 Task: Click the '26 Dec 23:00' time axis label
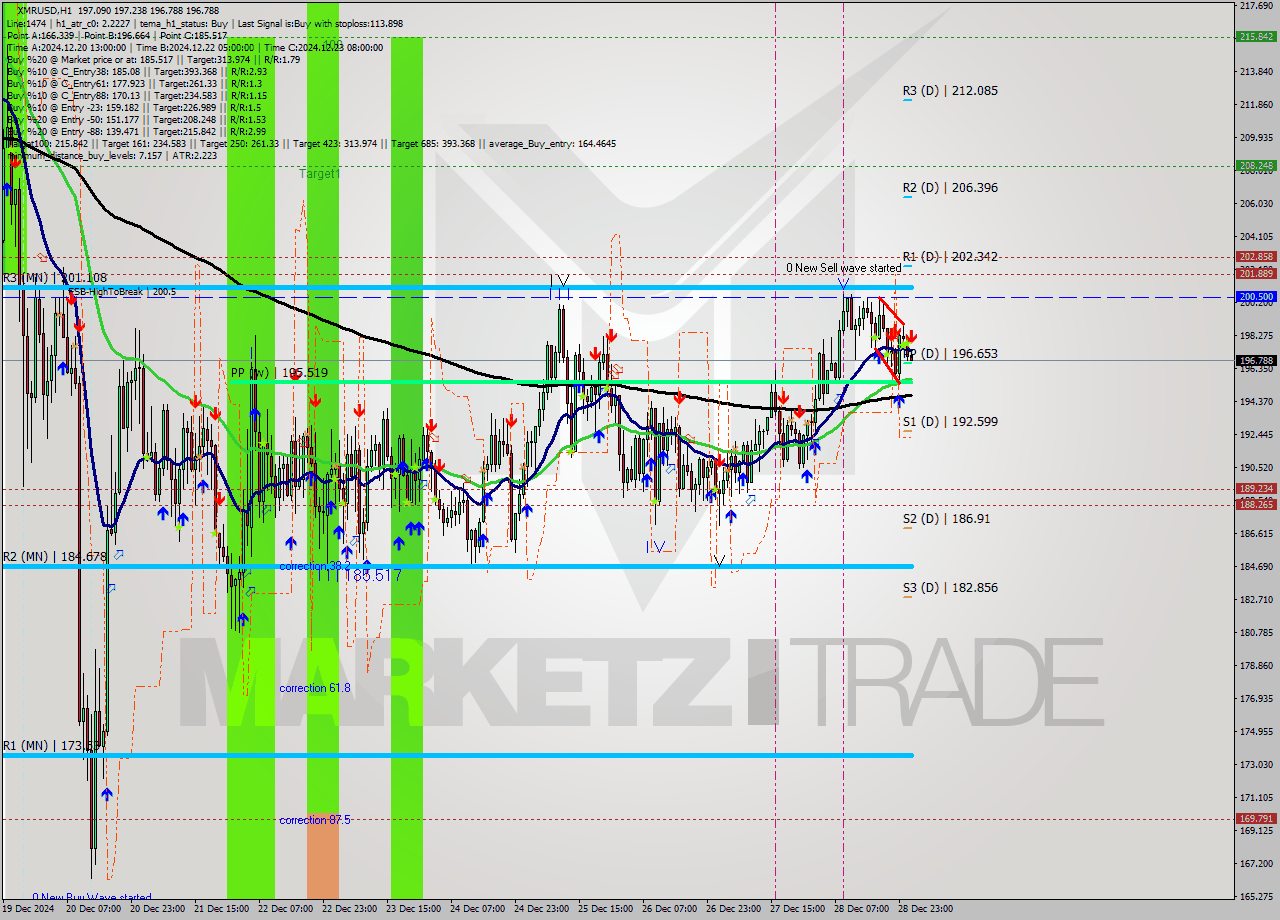click(x=732, y=909)
